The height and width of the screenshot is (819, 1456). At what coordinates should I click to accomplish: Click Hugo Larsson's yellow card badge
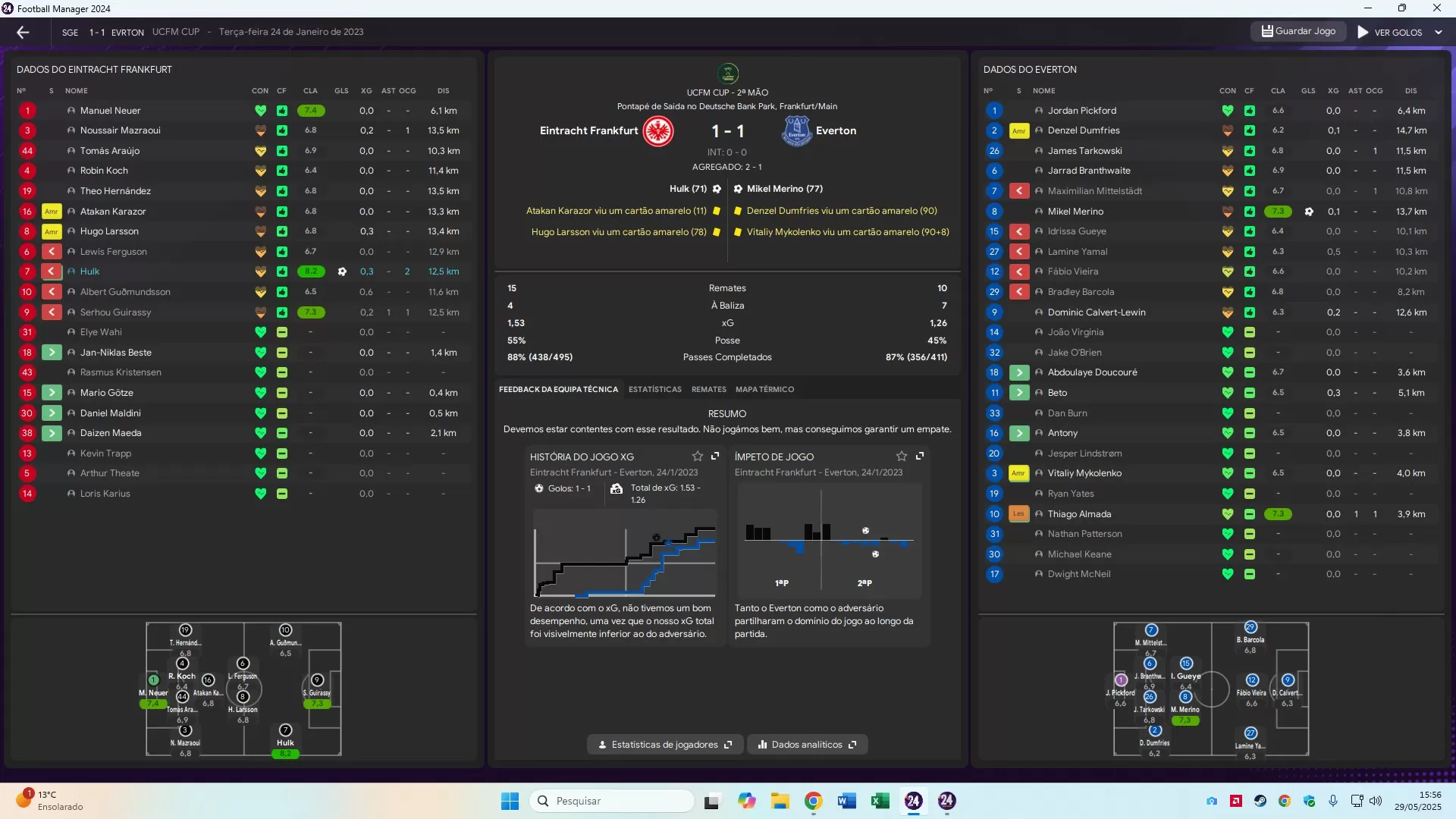tap(51, 231)
